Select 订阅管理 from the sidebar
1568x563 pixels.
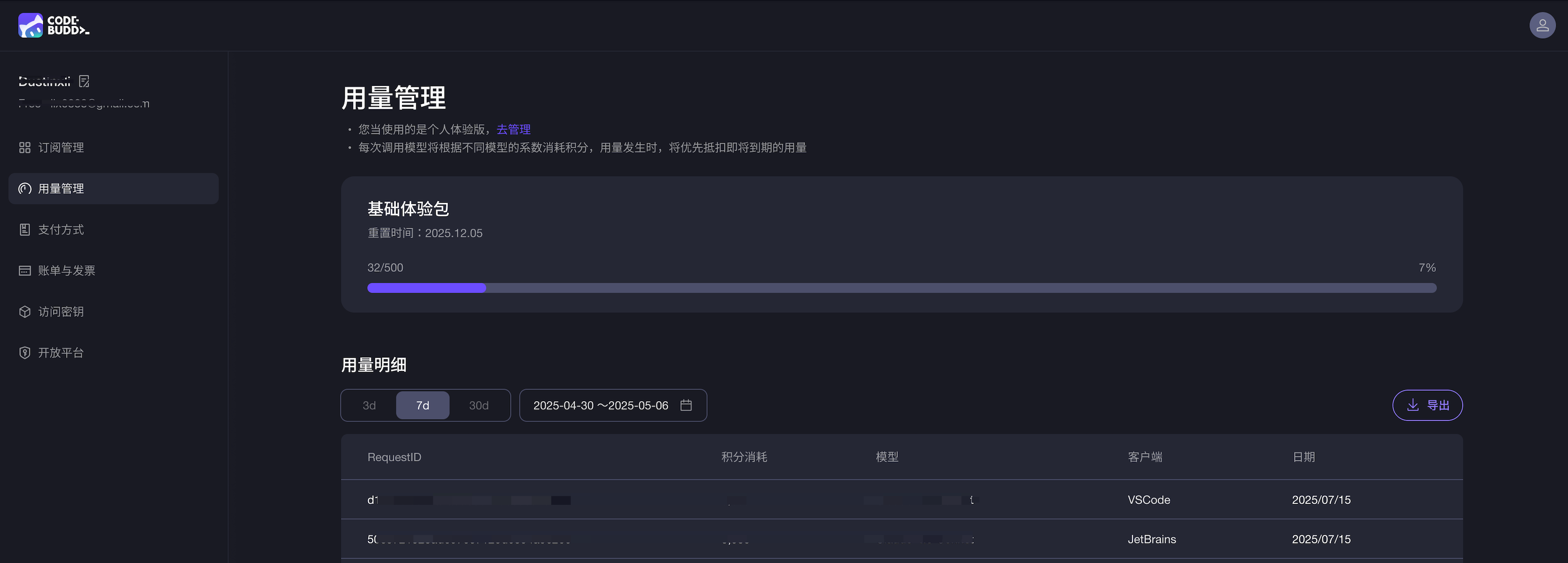61,147
